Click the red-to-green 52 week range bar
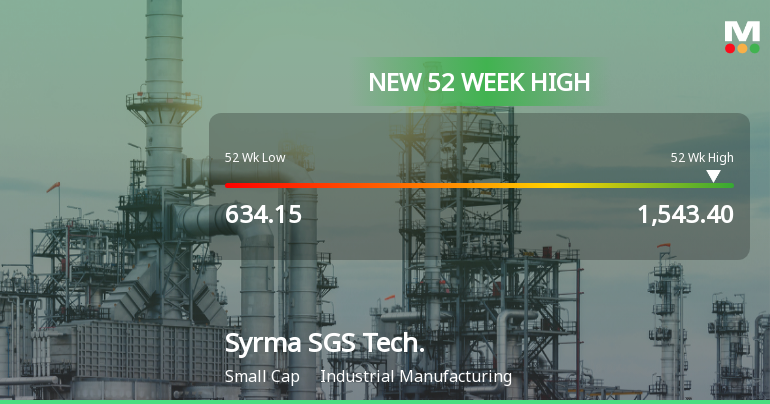 point(479,186)
